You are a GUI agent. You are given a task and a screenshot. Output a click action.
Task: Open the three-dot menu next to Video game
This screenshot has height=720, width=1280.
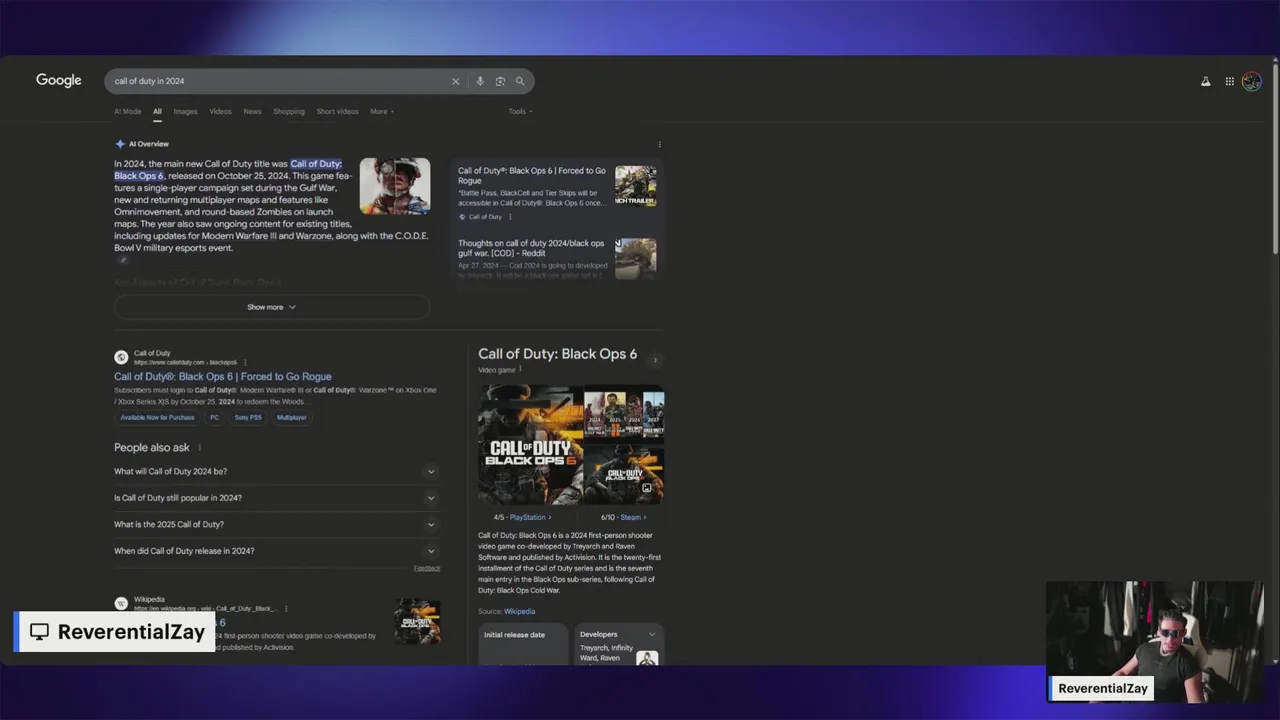(x=521, y=369)
